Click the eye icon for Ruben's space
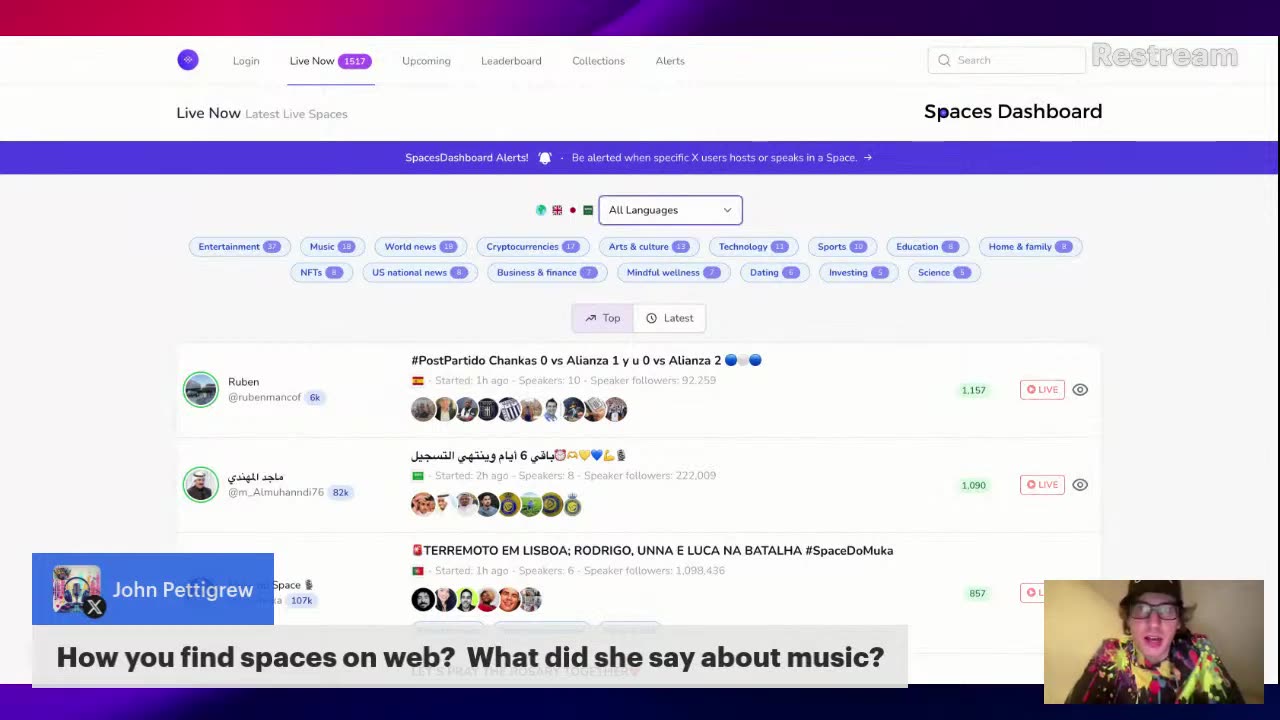The height and width of the screenshot is (720, 1280). [1080, 390]
